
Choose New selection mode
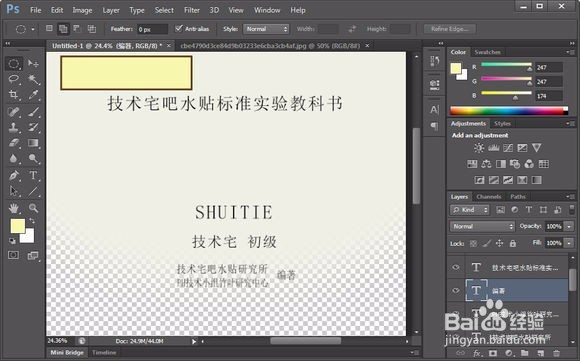click(49, 28)
